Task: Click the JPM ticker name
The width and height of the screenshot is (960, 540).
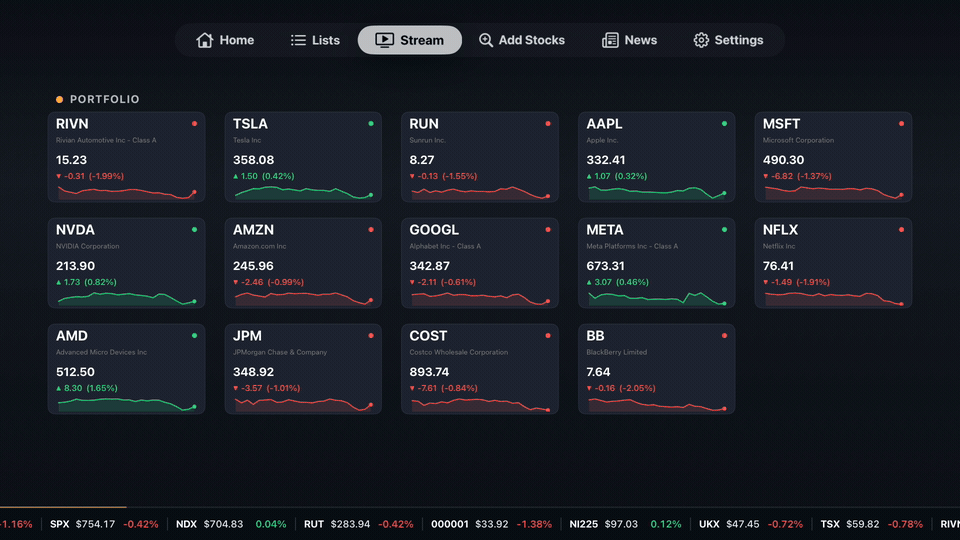Action: (247, 336)
